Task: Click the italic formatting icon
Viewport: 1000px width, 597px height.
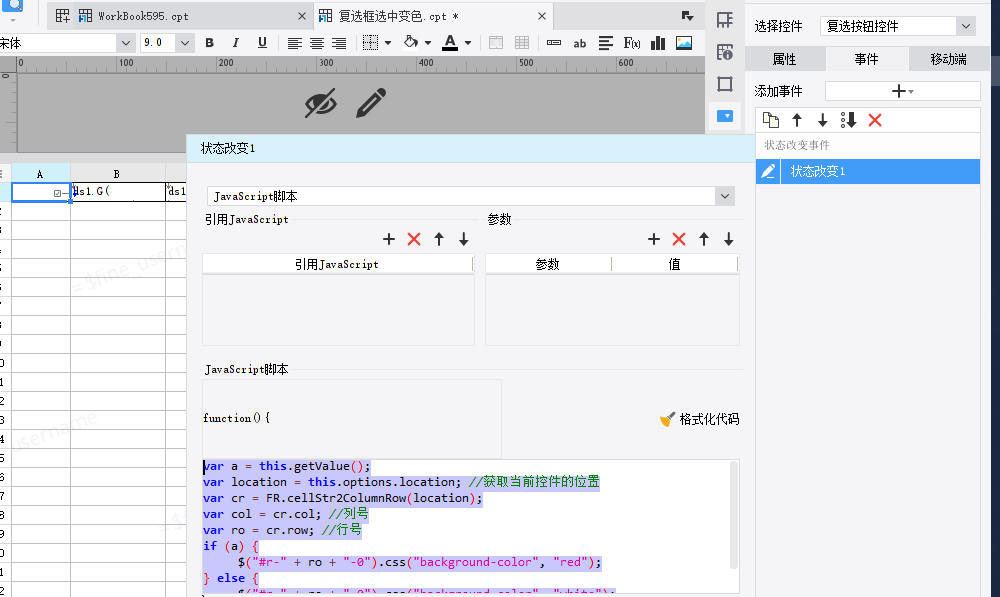Action: click(235, 43)
